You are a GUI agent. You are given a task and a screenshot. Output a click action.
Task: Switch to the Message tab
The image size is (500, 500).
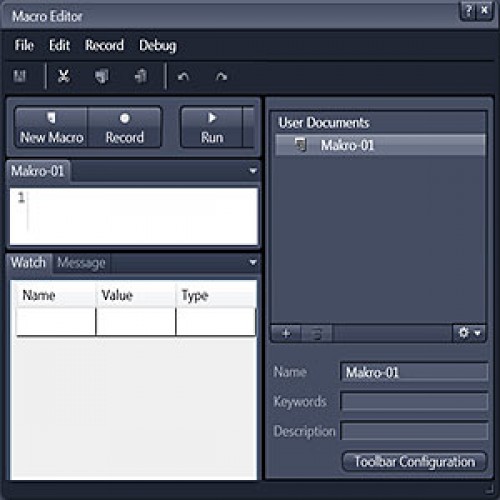81,263
